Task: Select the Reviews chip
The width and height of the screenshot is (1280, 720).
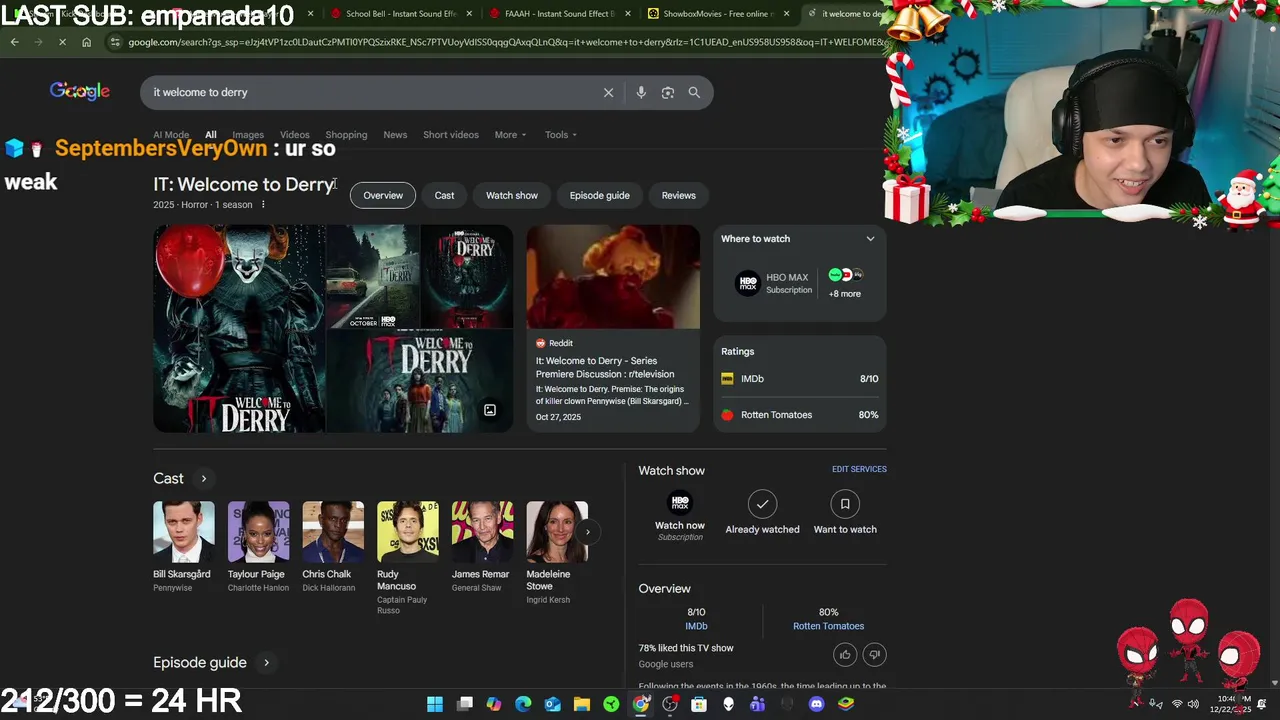Action: [678, 195]
